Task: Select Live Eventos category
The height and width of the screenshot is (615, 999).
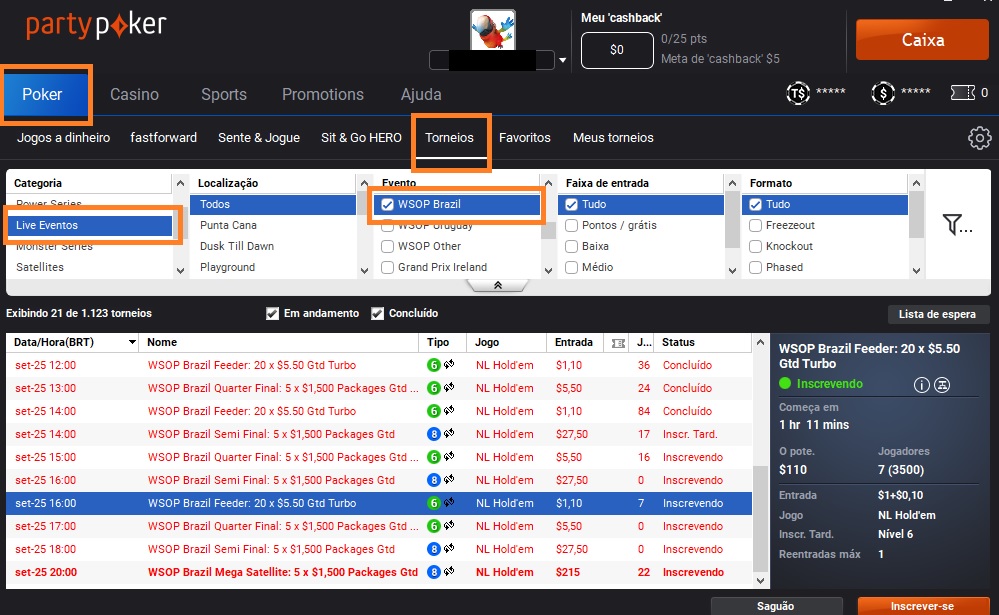Action: tap(90, 225)
